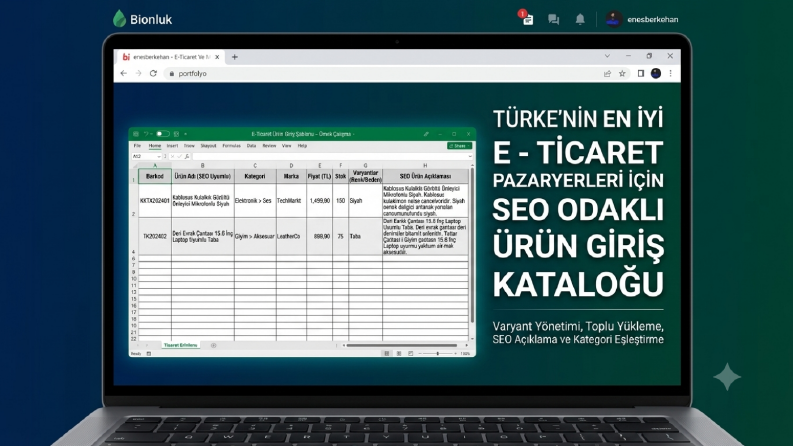Switch to the Excel Insert tab

172,146
